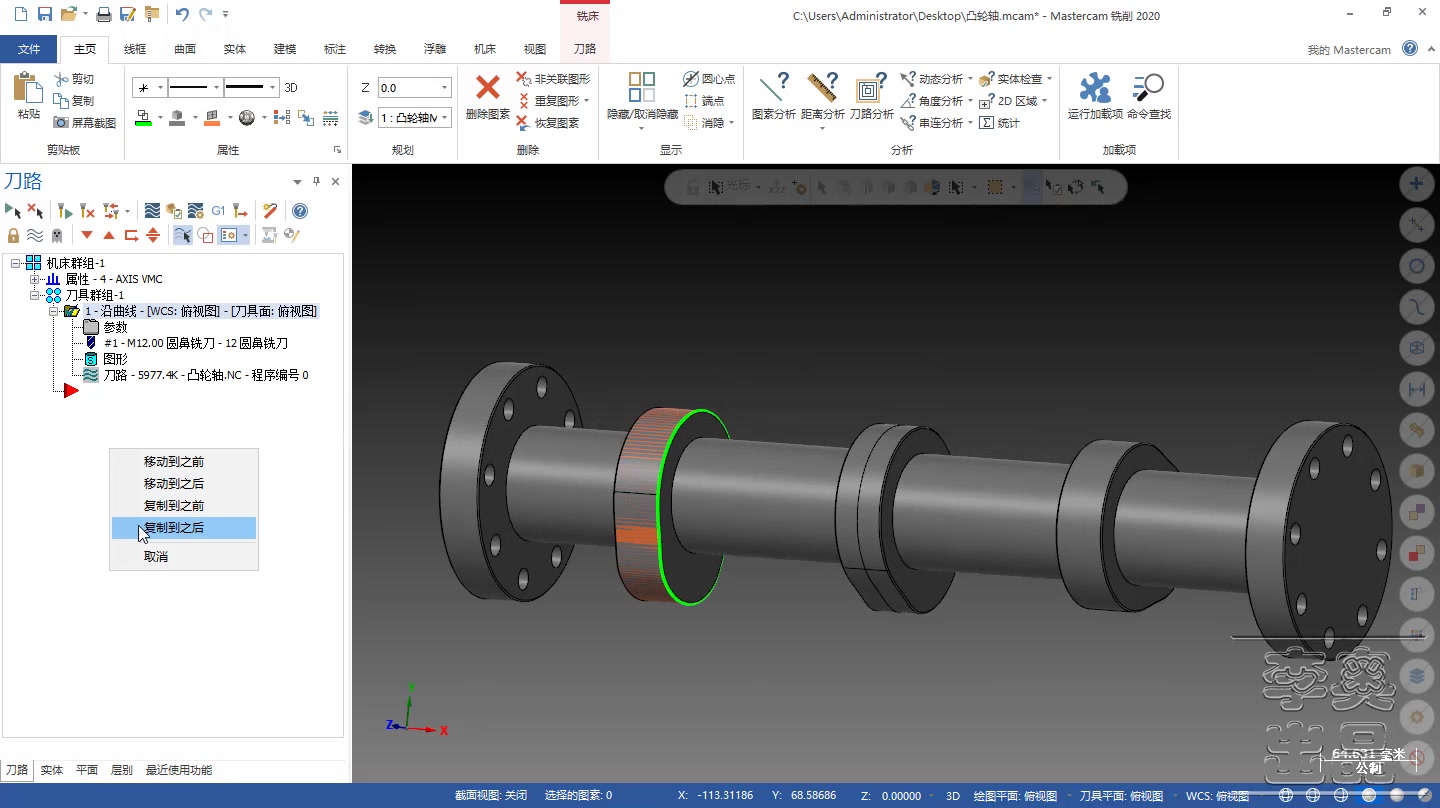Screen dimensions: 1440x808
Task: Open the 文件 file button
Action: (28, 49)
